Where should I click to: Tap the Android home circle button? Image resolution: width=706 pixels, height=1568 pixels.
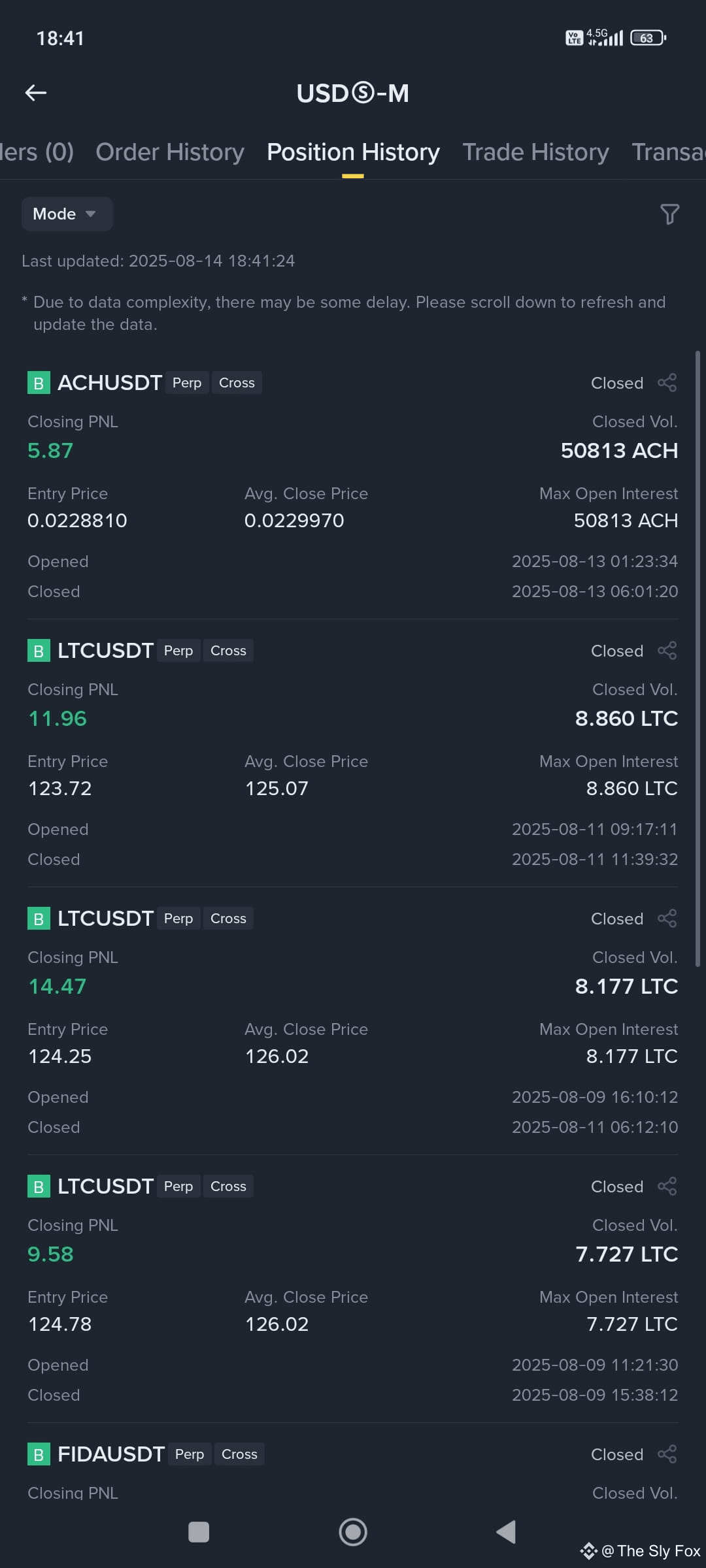click(353, 1532)
